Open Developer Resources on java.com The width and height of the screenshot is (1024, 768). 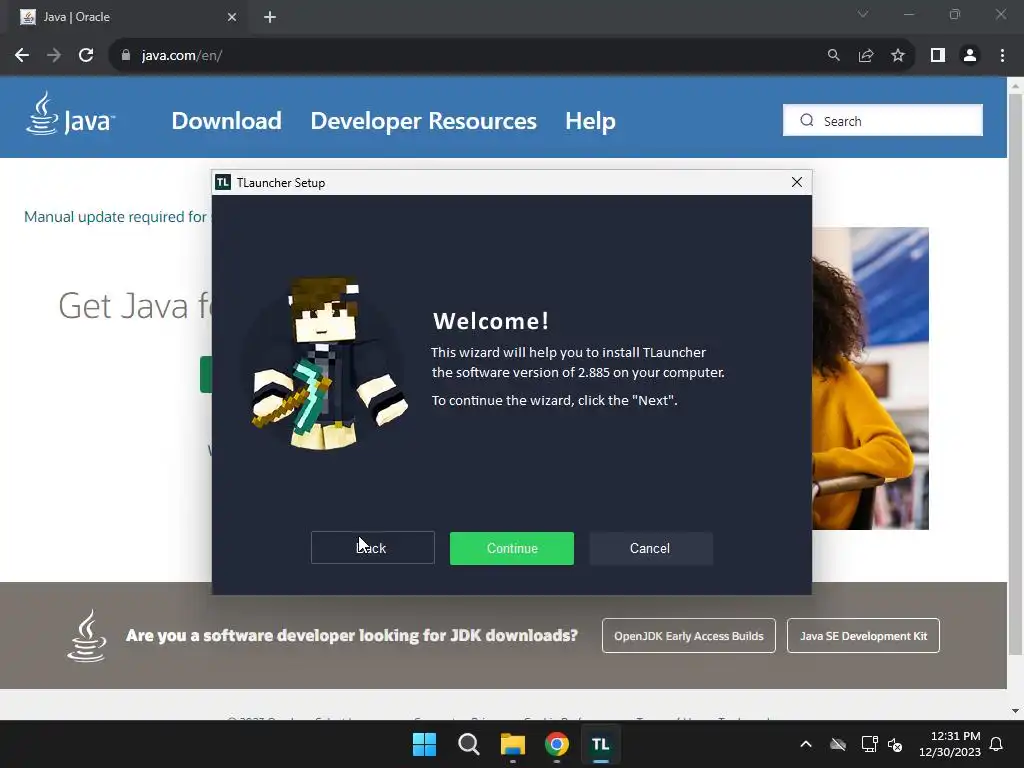click(423, 121)
